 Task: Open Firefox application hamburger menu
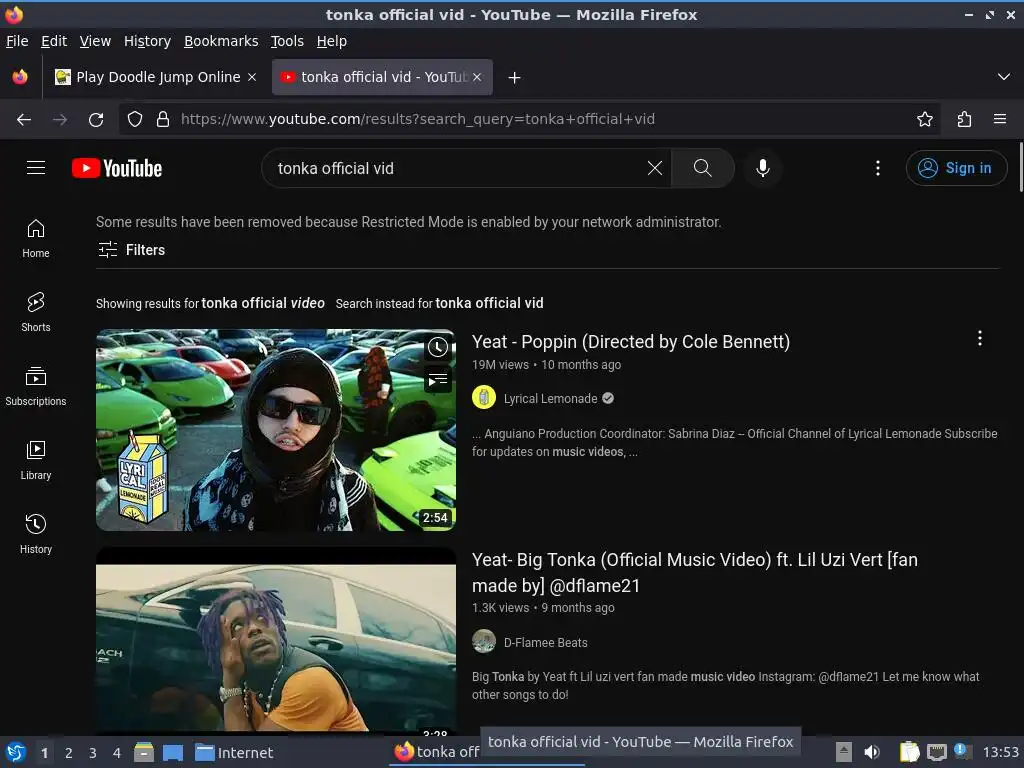1000,119
